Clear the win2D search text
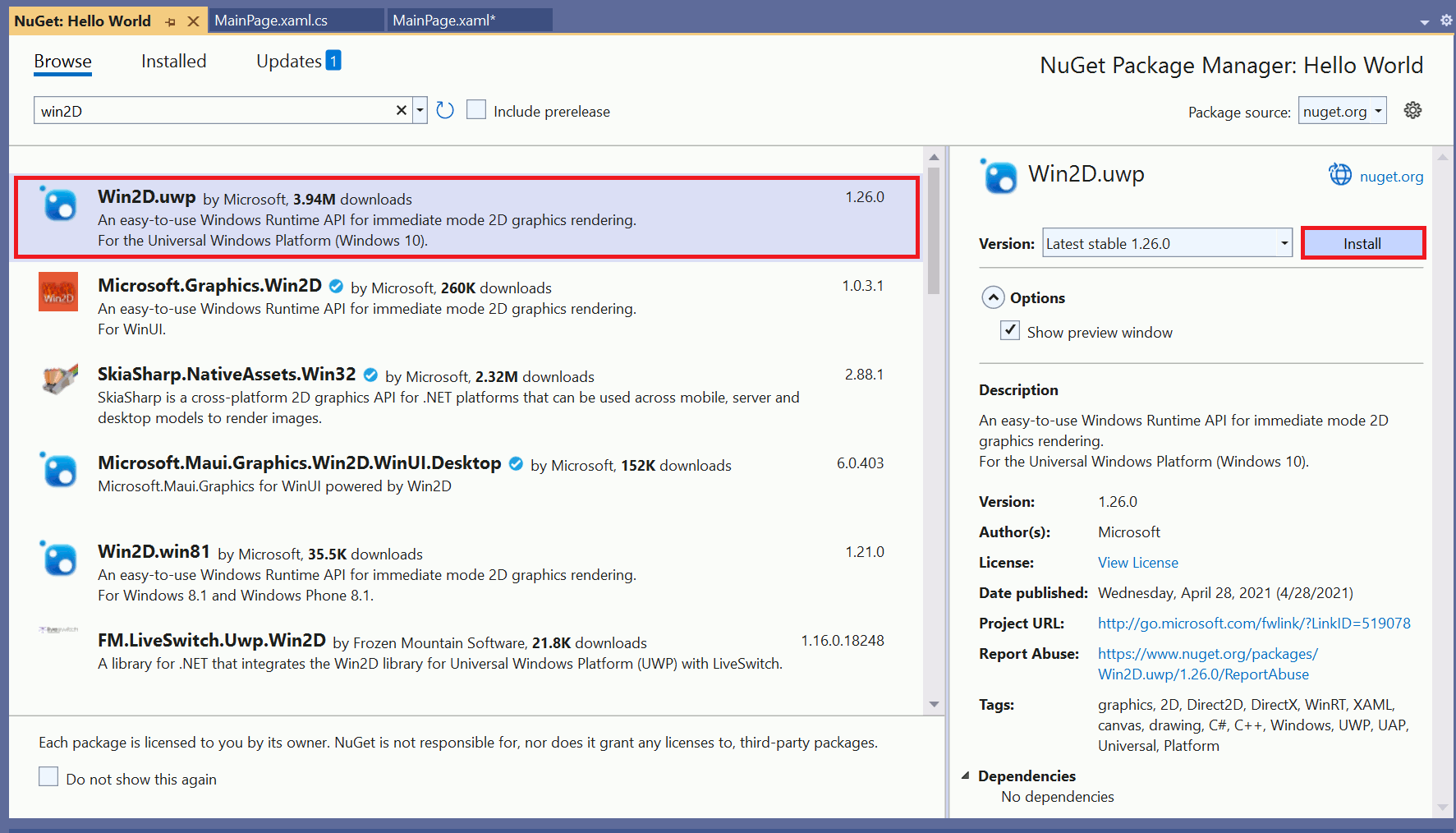 click(401, 109)
